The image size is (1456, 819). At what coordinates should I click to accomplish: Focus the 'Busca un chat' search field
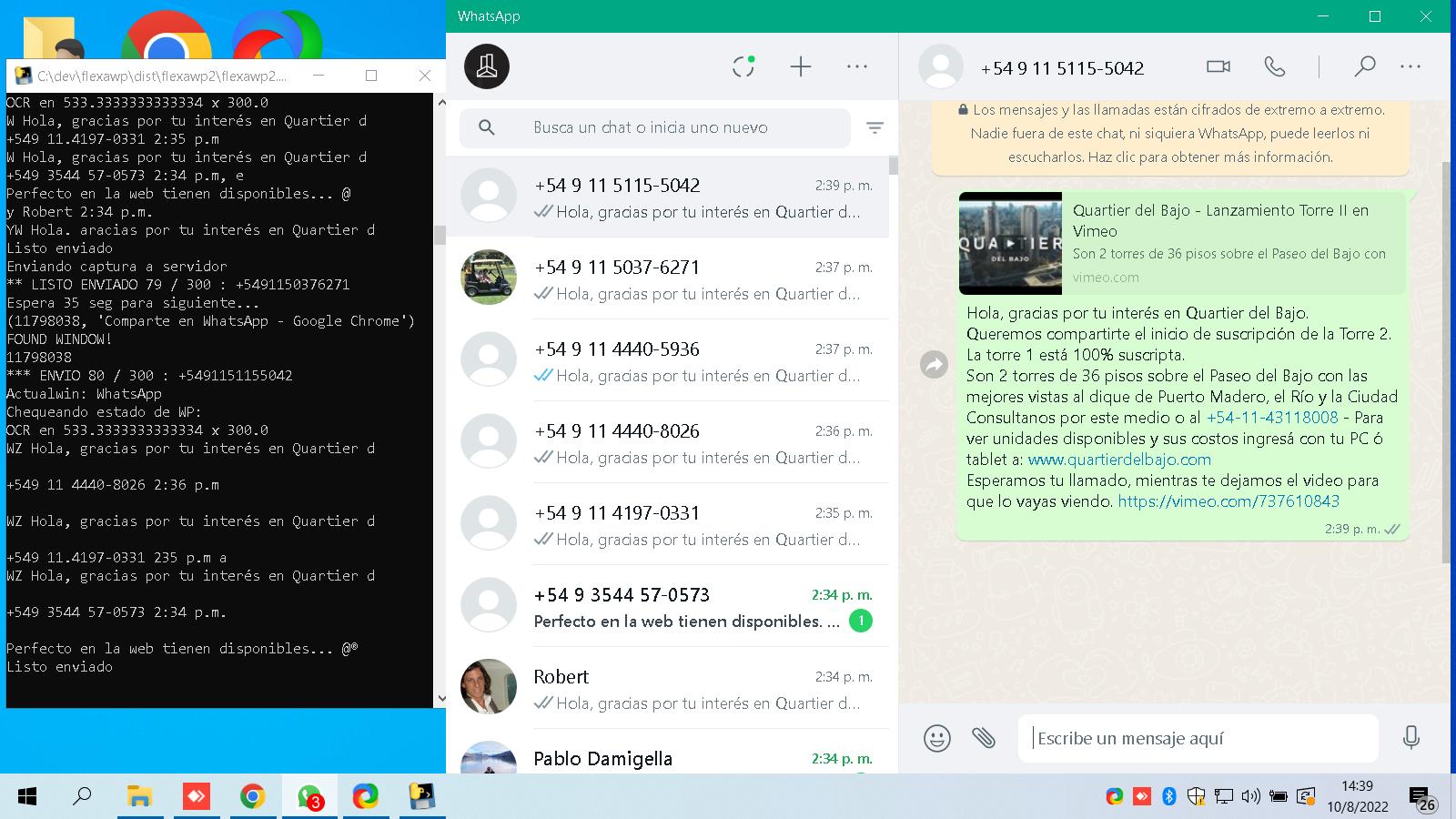tap(655, 127)
